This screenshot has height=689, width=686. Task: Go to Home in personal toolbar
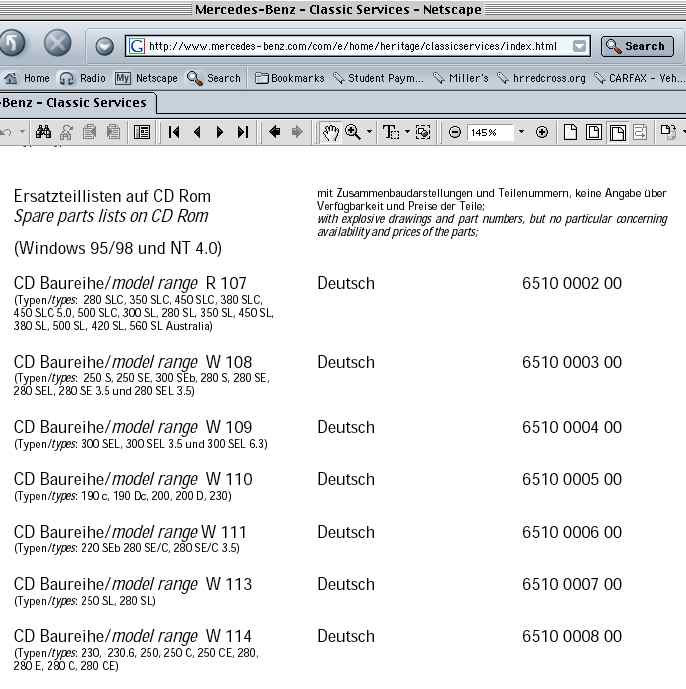(x=28, y=78)
